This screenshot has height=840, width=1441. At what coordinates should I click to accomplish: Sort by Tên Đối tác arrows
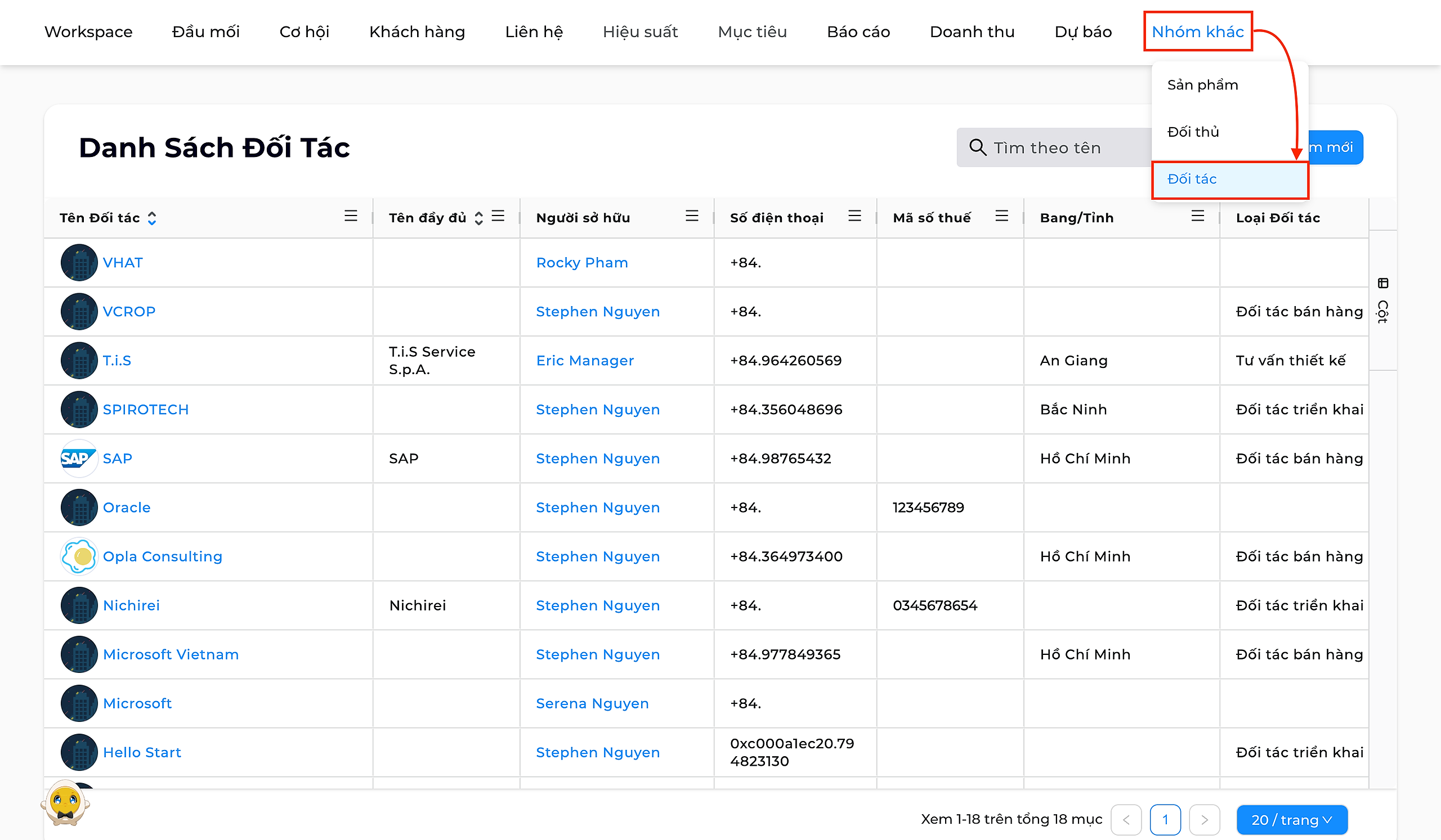(151, 218)
